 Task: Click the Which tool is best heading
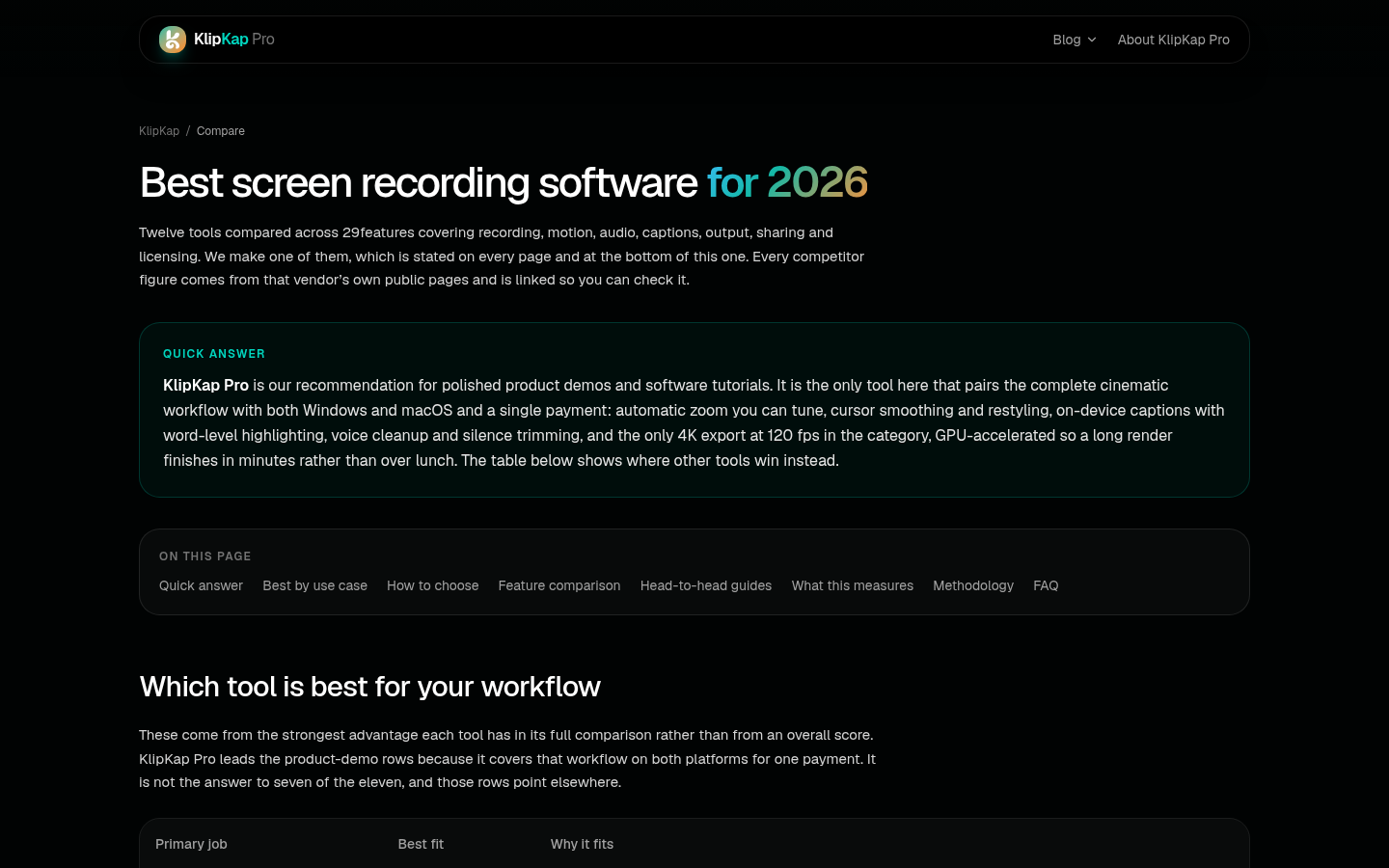click(370, 687)
